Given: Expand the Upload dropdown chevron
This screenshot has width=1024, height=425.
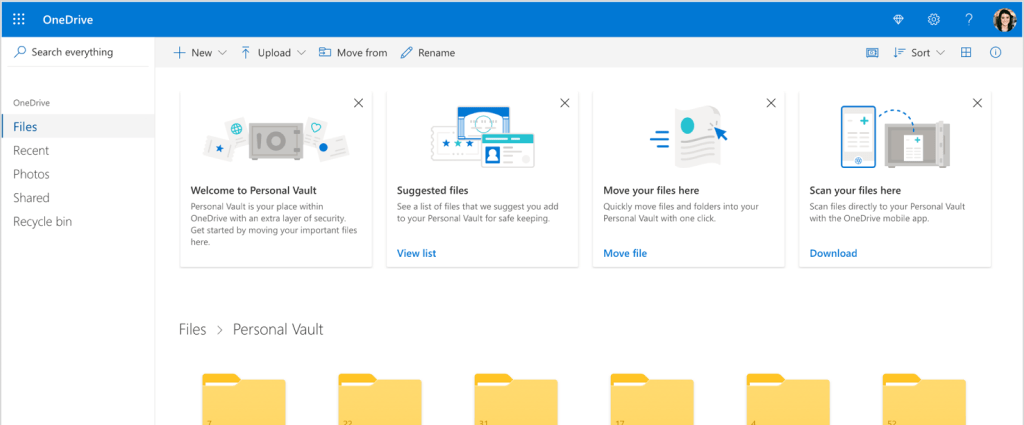Looking at the screenshot, I should pos(301,53).
